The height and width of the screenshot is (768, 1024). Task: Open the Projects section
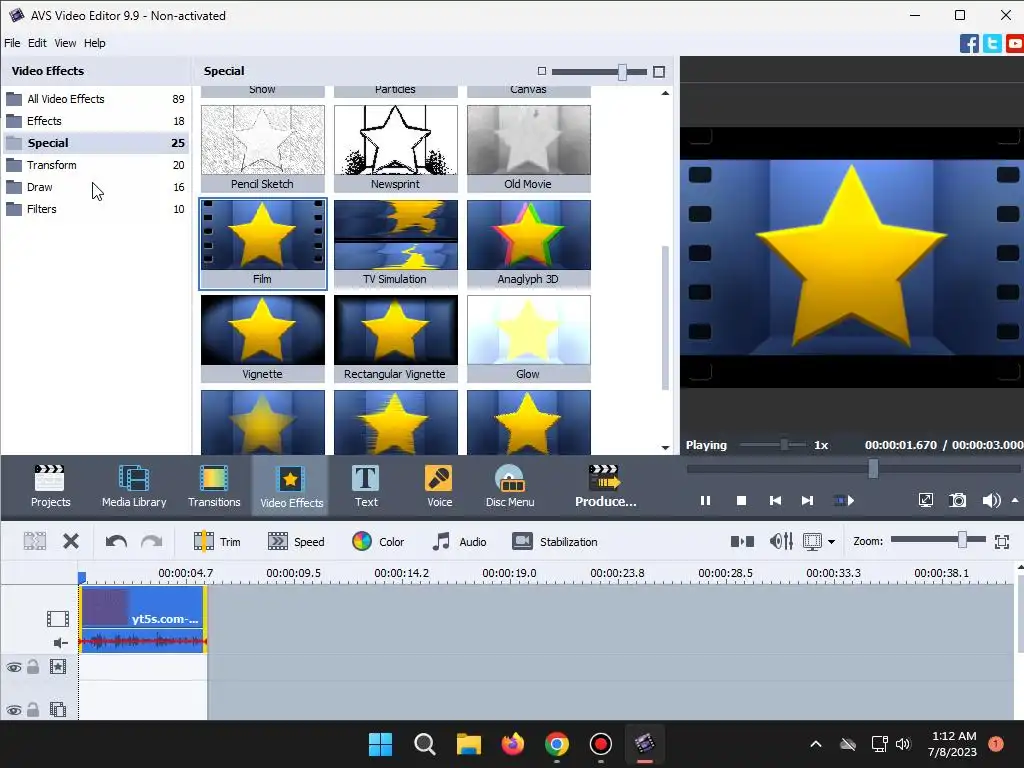pos(50,485)
